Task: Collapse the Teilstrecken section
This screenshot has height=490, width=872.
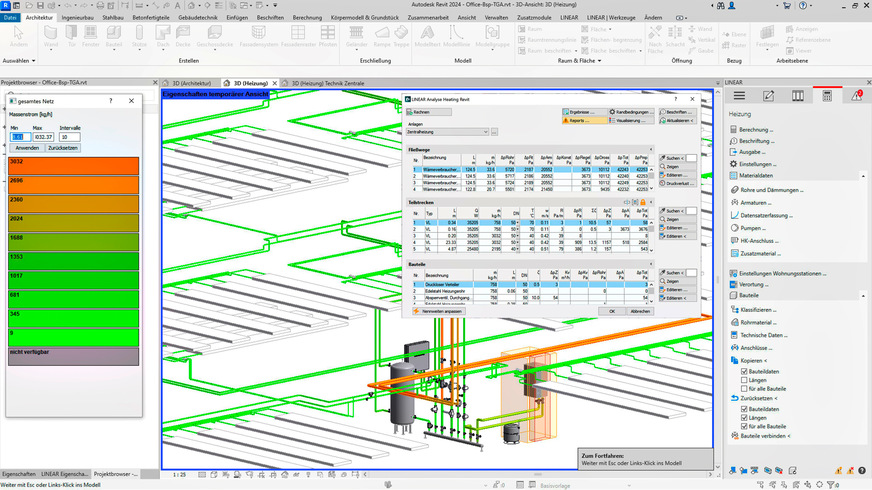Action: 651,202
